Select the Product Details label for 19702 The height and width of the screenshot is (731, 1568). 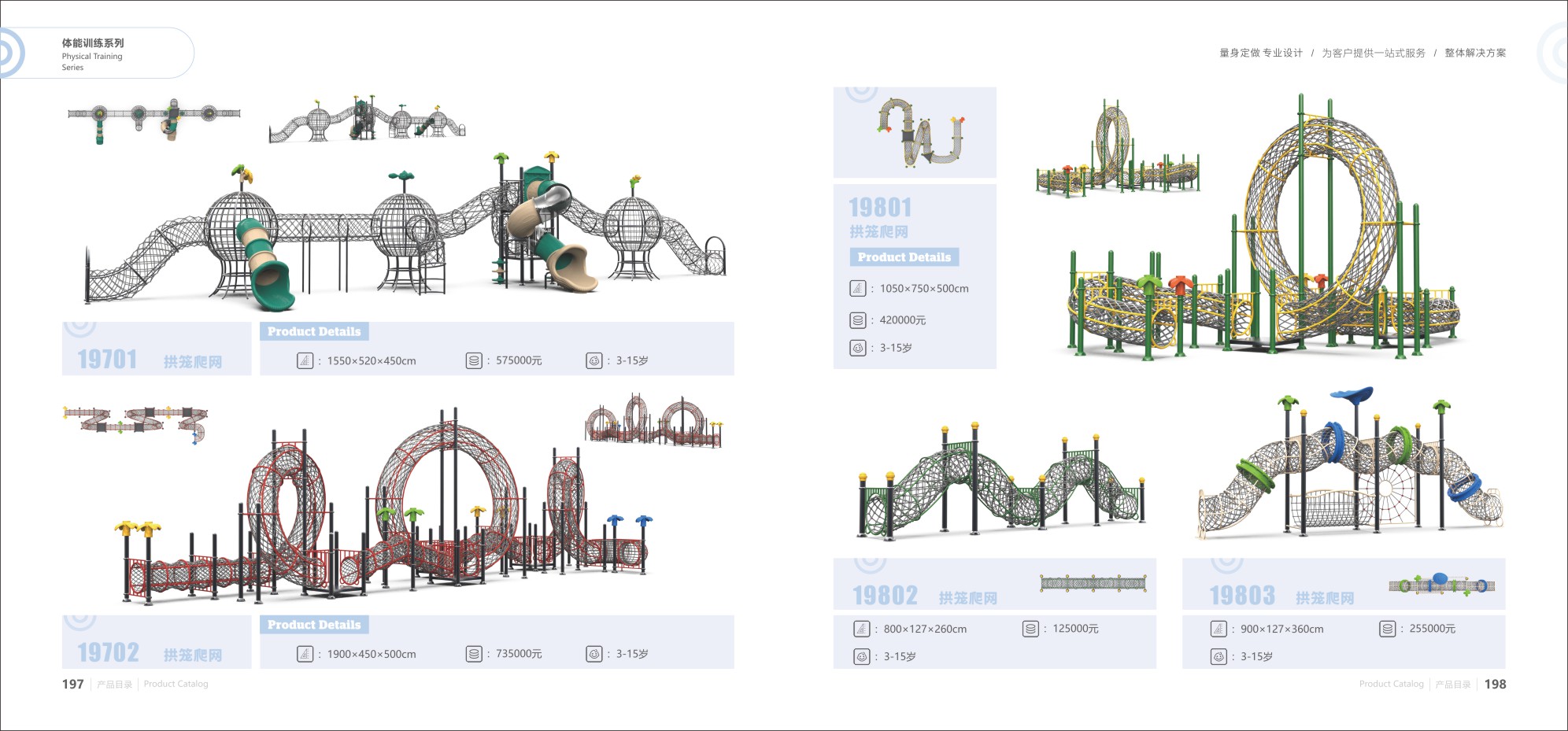[314, 625]
